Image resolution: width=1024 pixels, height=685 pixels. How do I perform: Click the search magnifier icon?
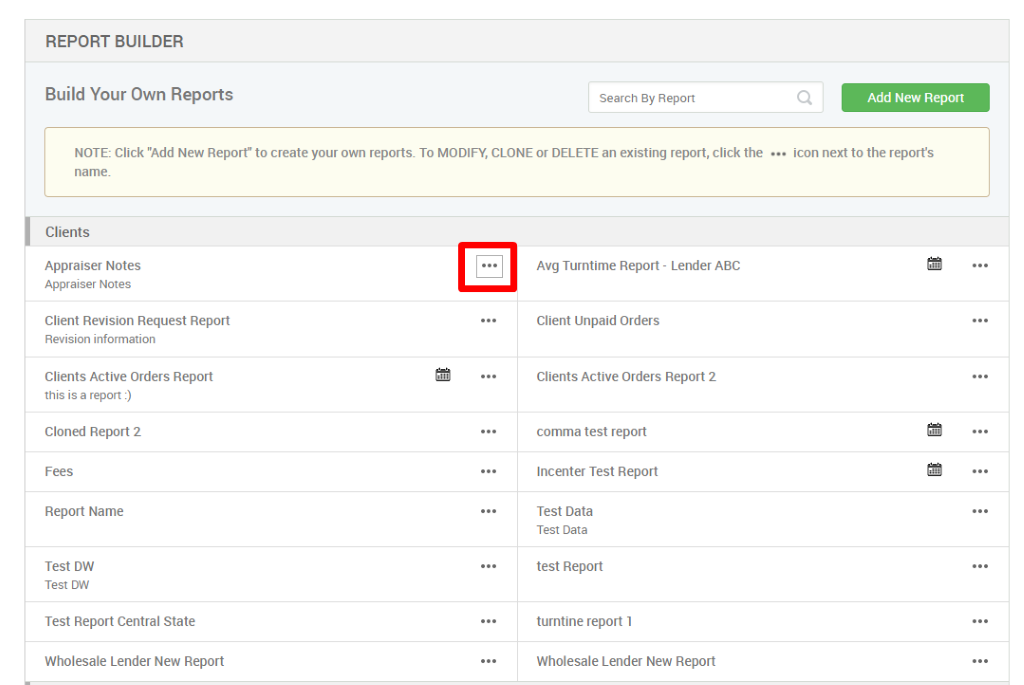coord(804,97)
